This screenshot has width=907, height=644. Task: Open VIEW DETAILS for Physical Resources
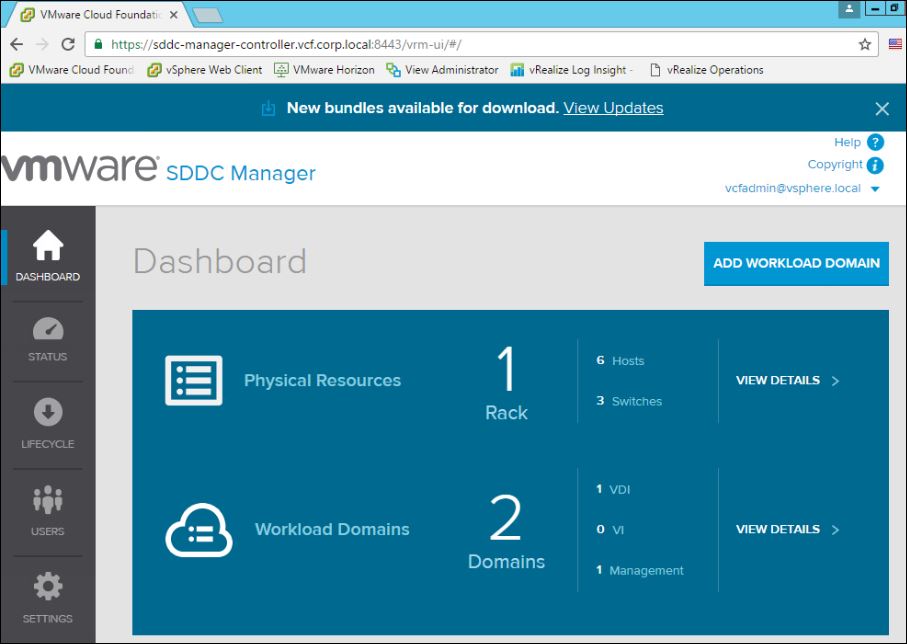pos(787,380)
